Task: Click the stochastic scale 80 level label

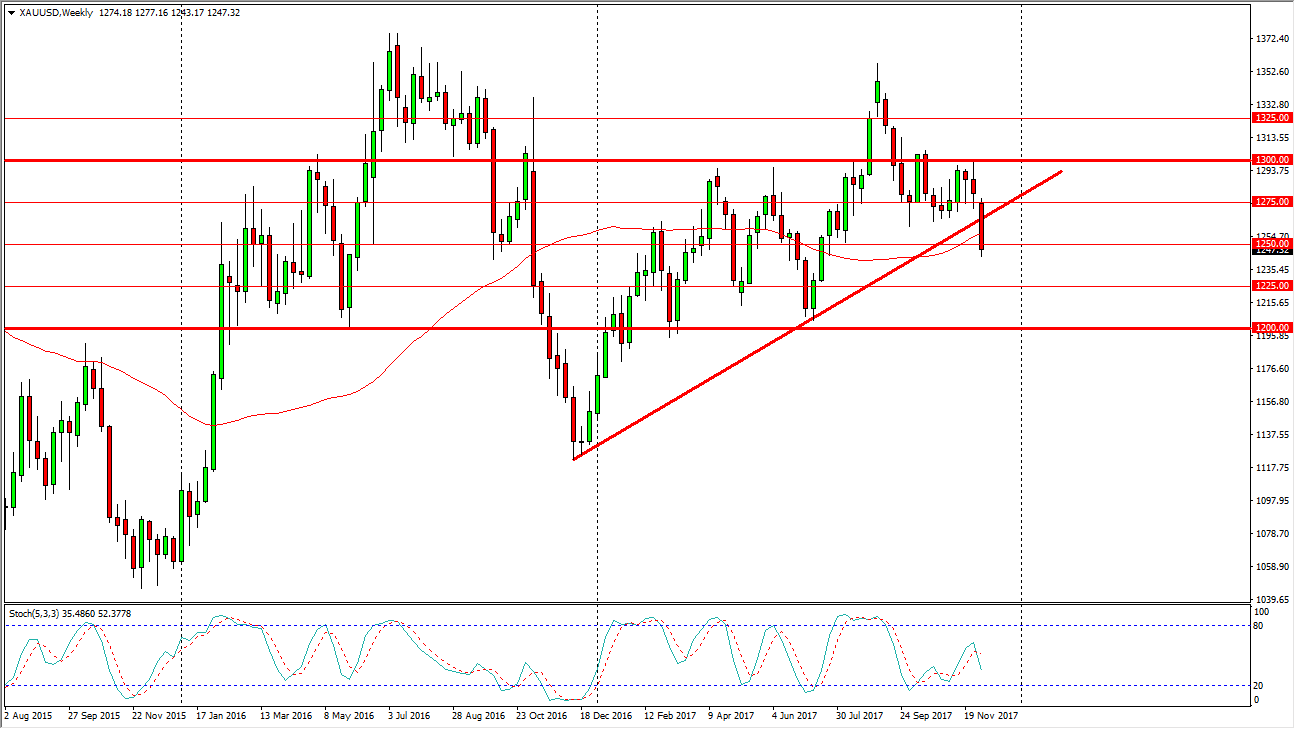Action: click(x=1262, y=626)
